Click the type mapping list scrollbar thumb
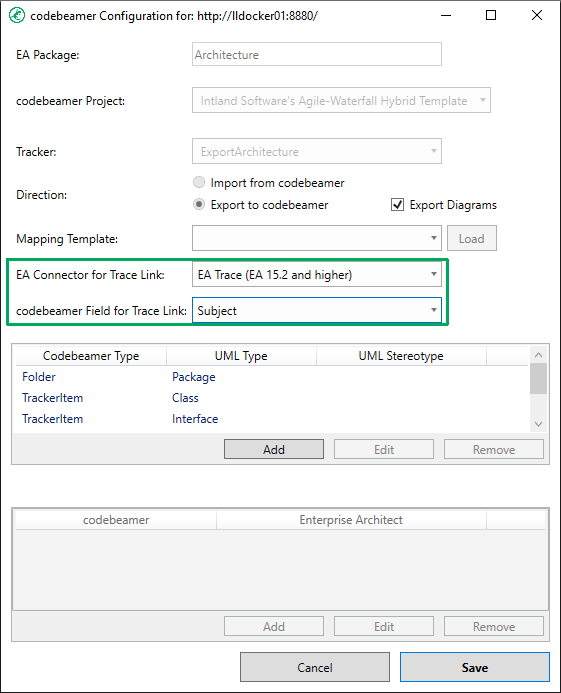This screenshot has height=693, width=561. 538,378
